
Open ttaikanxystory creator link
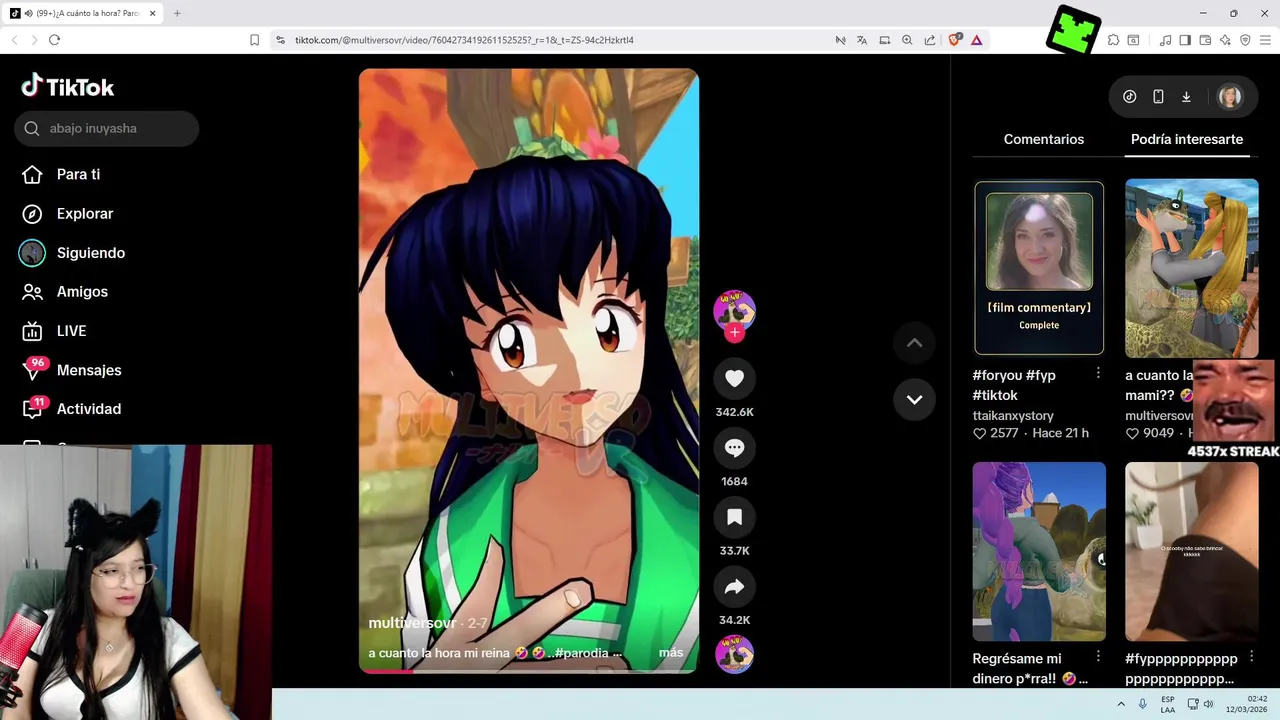click(1013, 415)
